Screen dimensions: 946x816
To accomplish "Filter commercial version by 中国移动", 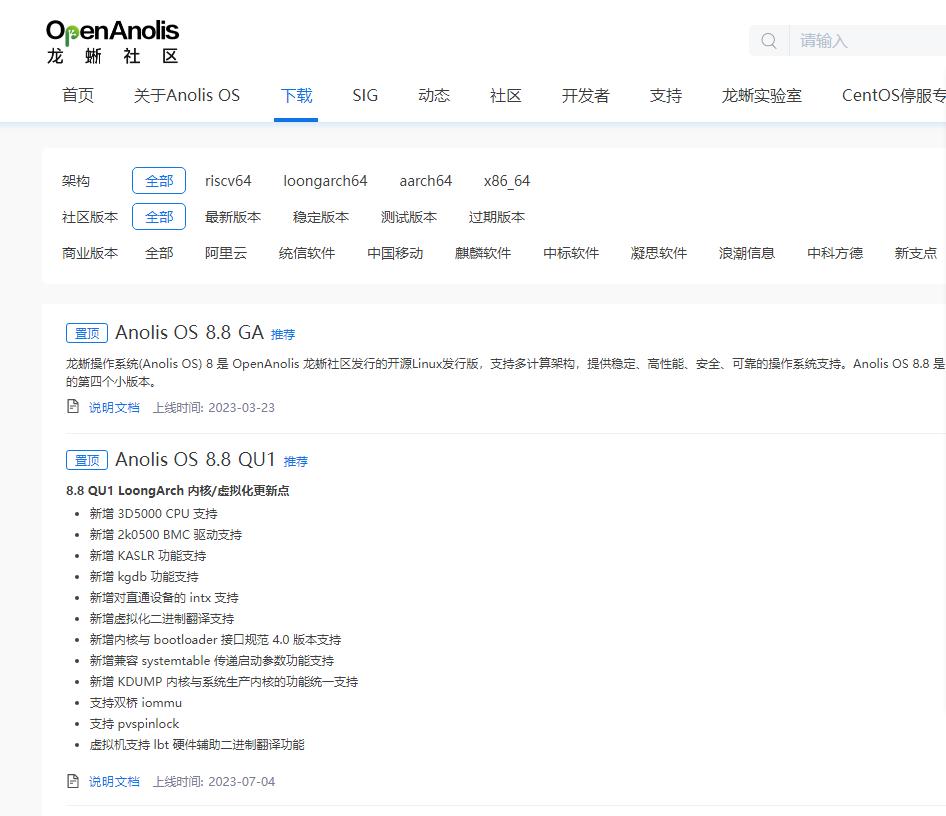I will 395,253.
